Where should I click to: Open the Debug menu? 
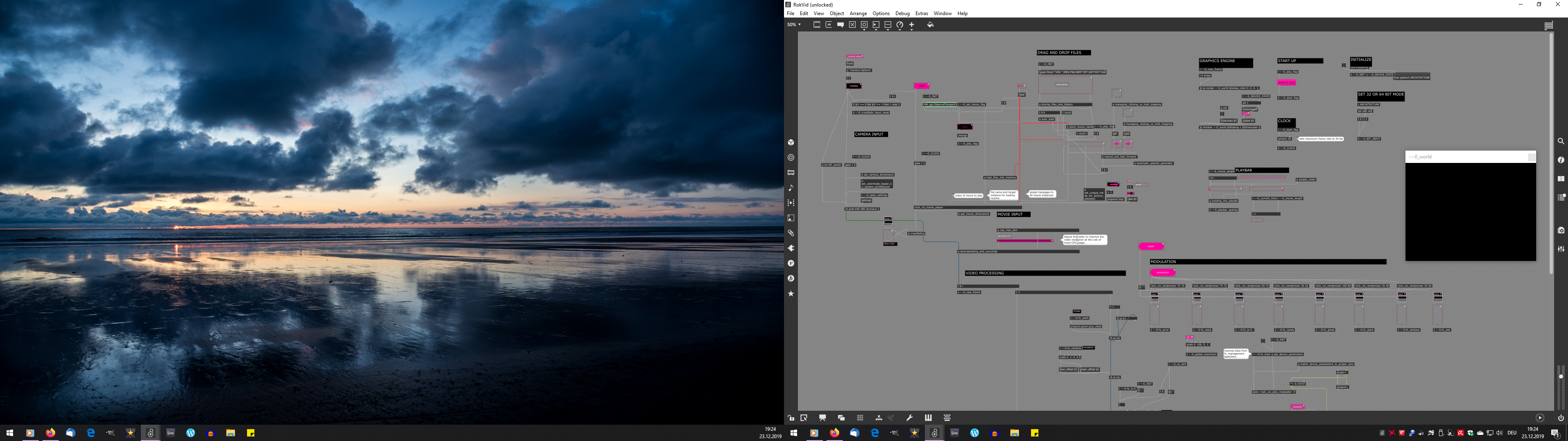[x=902, y=13]
